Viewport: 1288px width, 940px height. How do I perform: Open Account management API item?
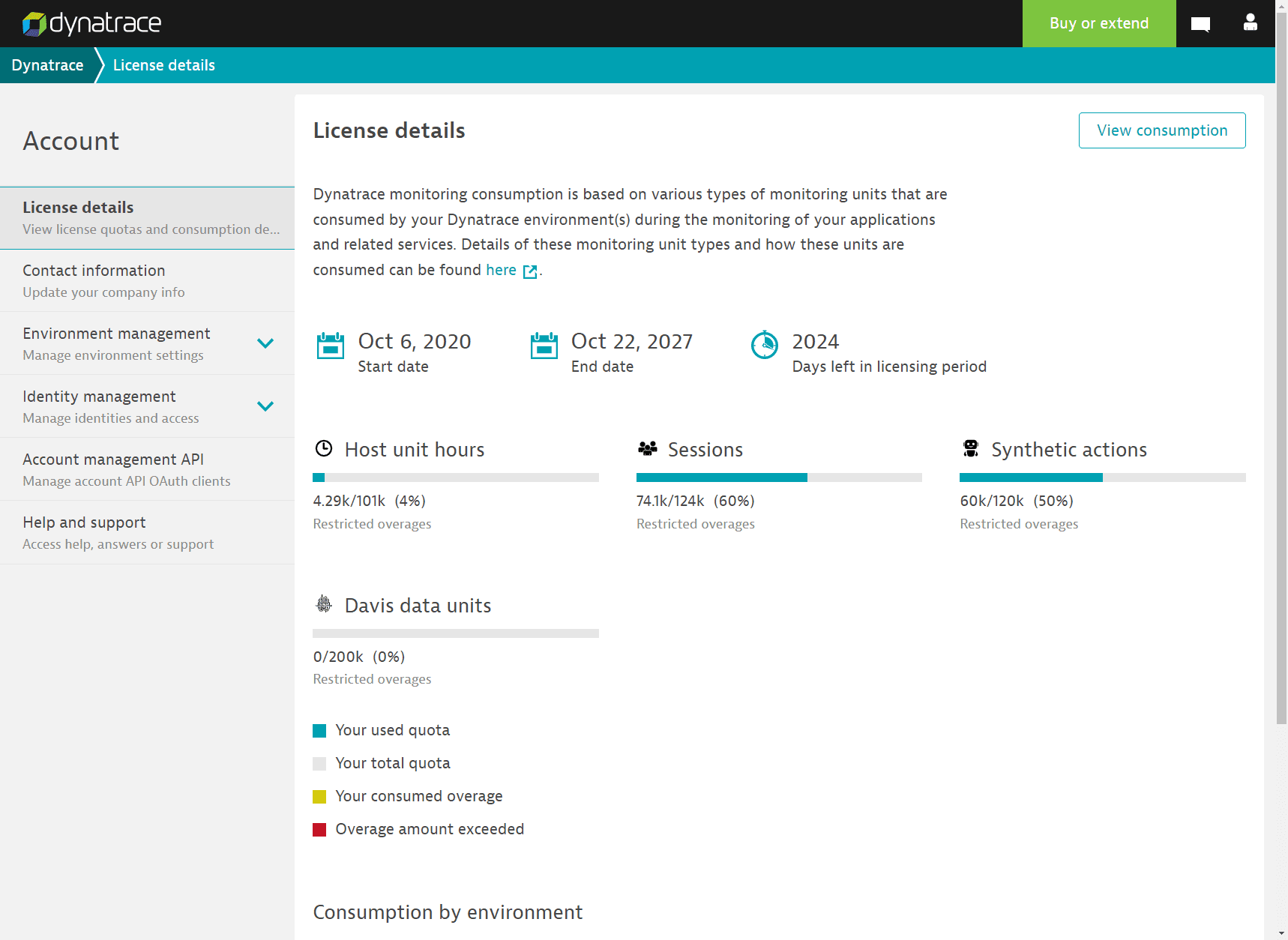(147, 469)
